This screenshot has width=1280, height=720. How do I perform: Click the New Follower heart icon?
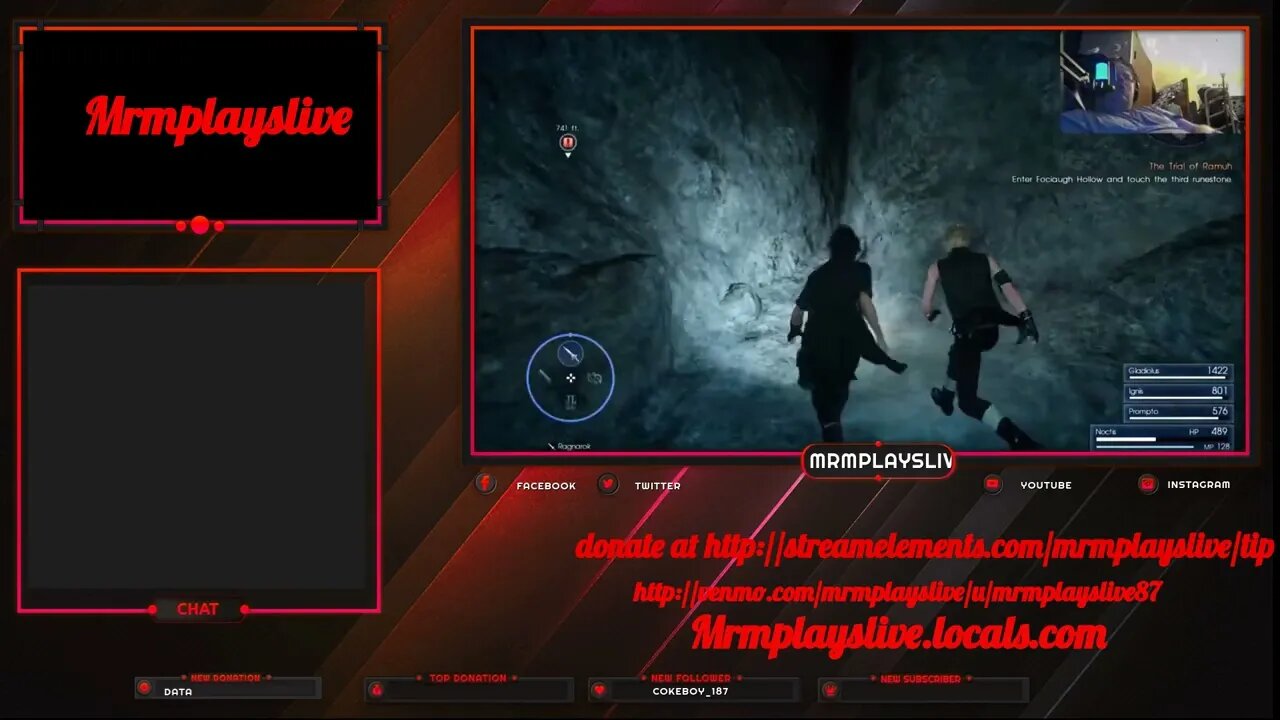(x=600, y=690)
